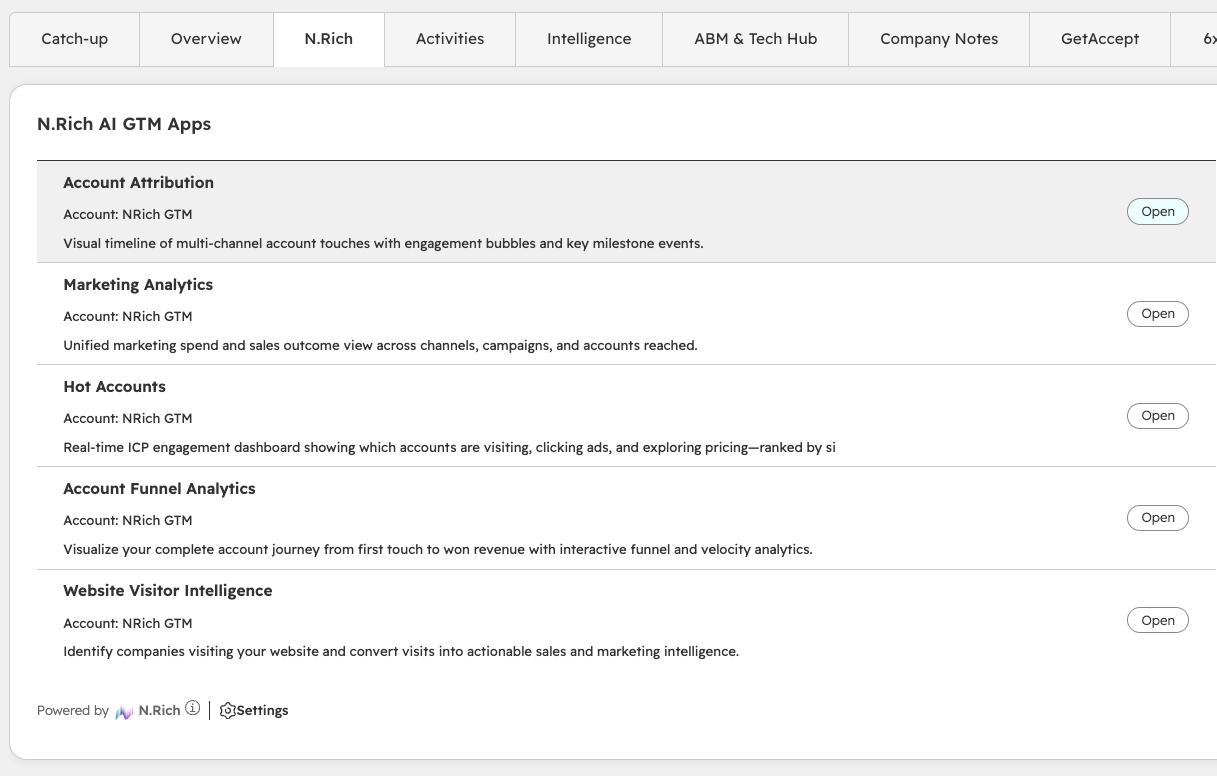Open the Account Funnel Analytics app
The height and width of the screenshot is (776, 1217).
click(x=1158, y=518)
